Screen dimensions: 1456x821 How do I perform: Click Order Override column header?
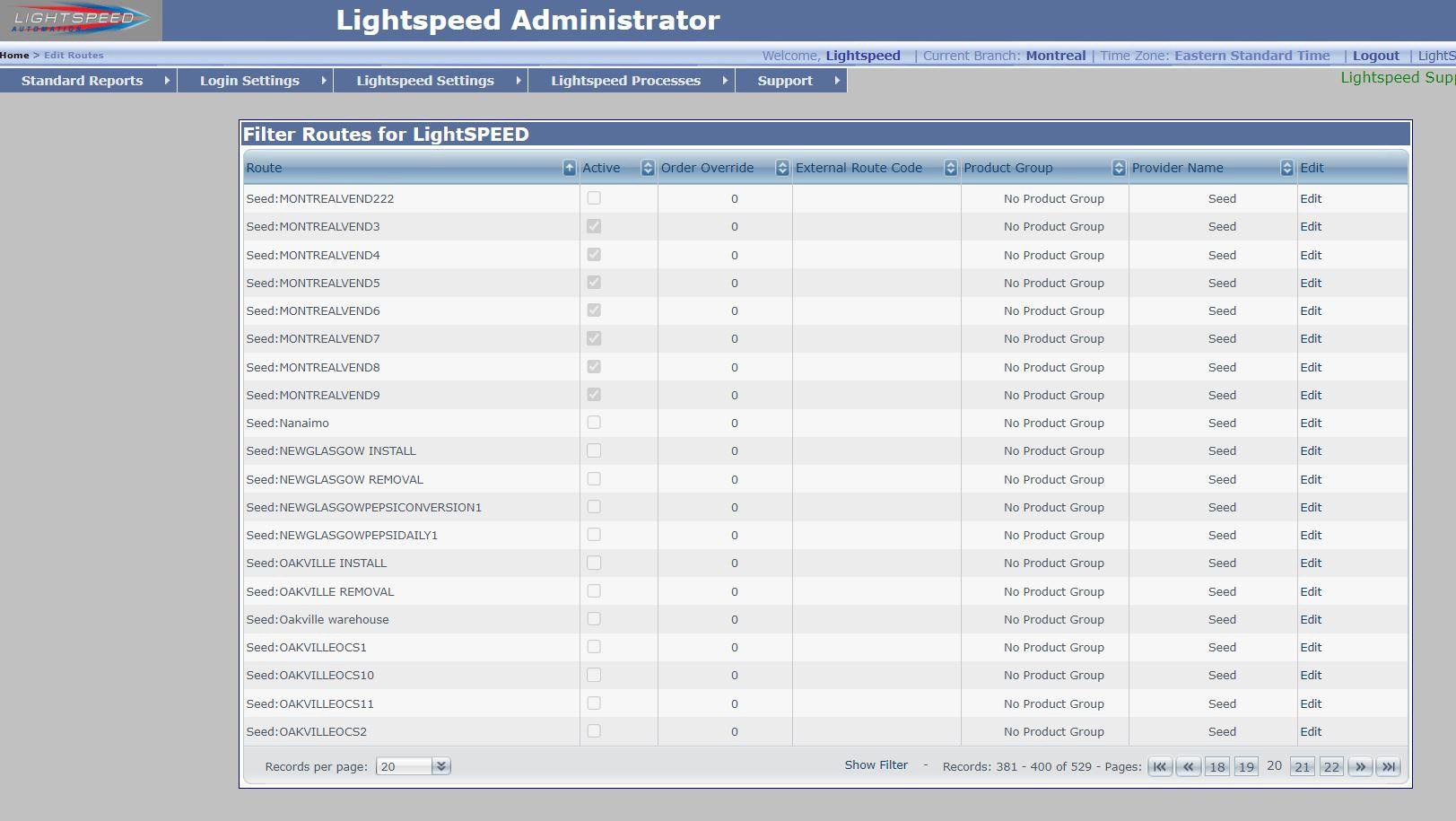click(707, 168)
